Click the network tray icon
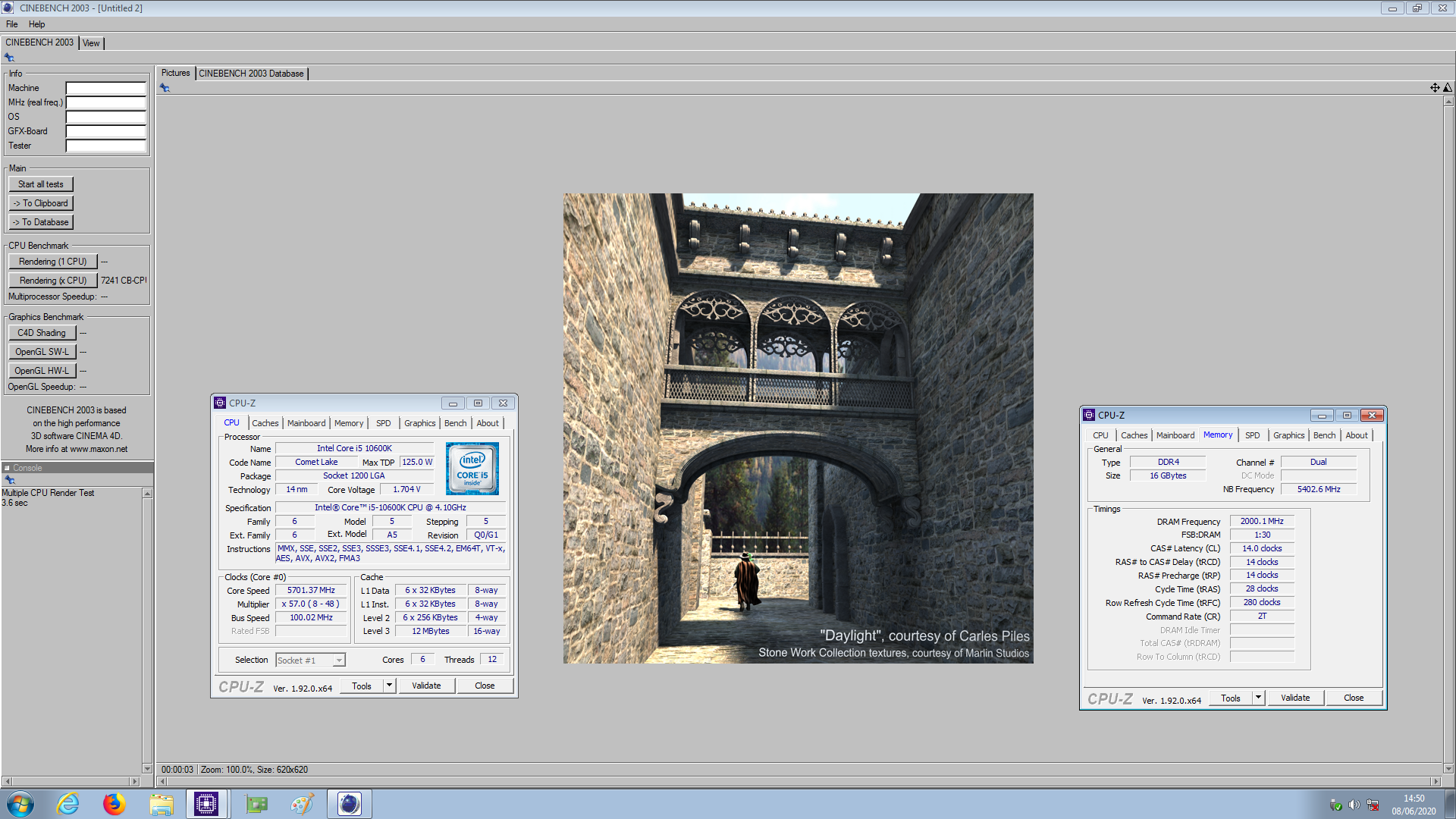 coord(1373,805)
